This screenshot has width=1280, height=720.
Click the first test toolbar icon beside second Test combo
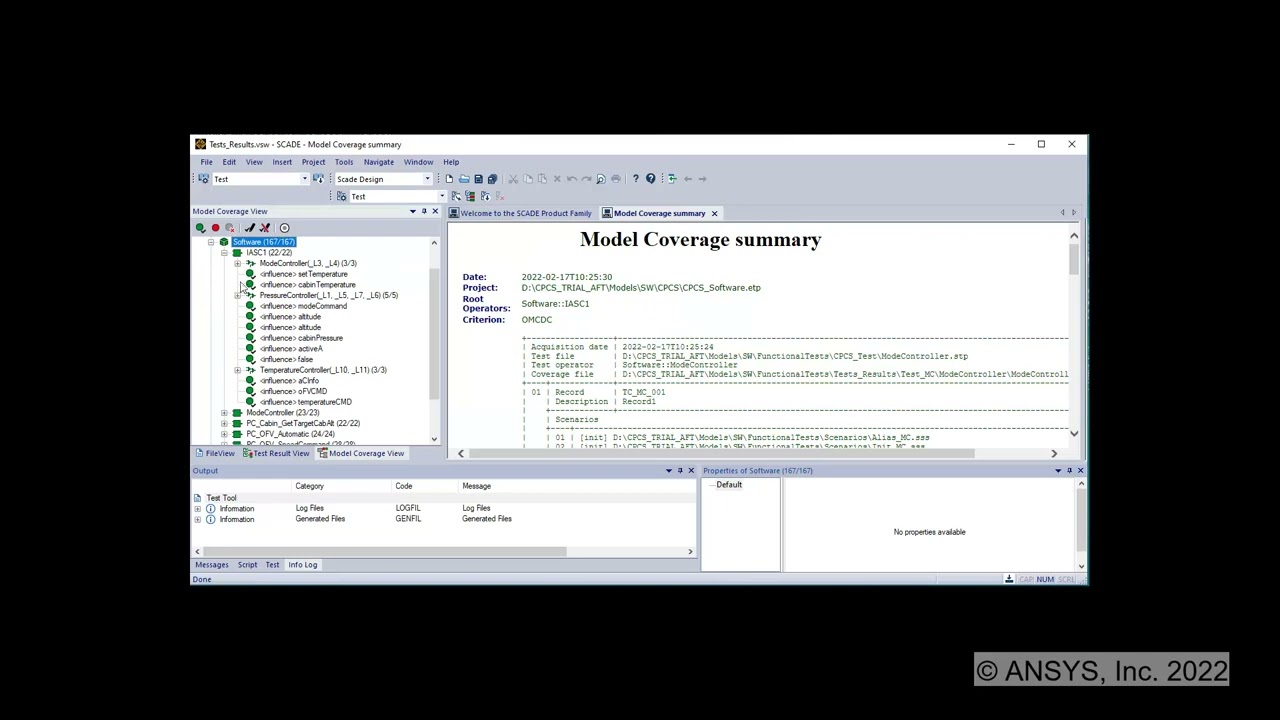click(x=455, y=196)
